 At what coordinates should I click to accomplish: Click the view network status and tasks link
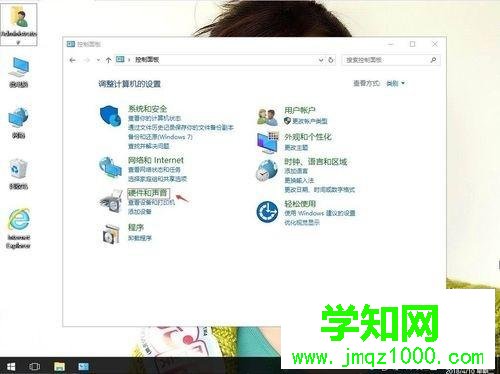click(154, 170)
